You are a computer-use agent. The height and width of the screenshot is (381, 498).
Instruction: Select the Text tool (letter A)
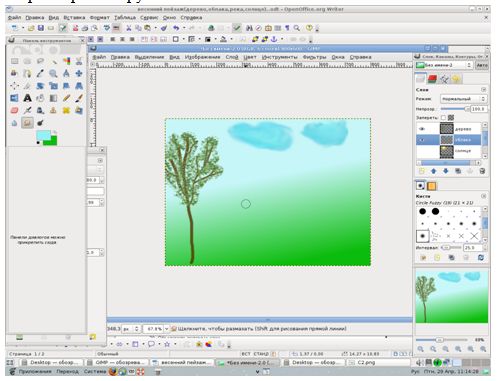[x=27, y=98]
